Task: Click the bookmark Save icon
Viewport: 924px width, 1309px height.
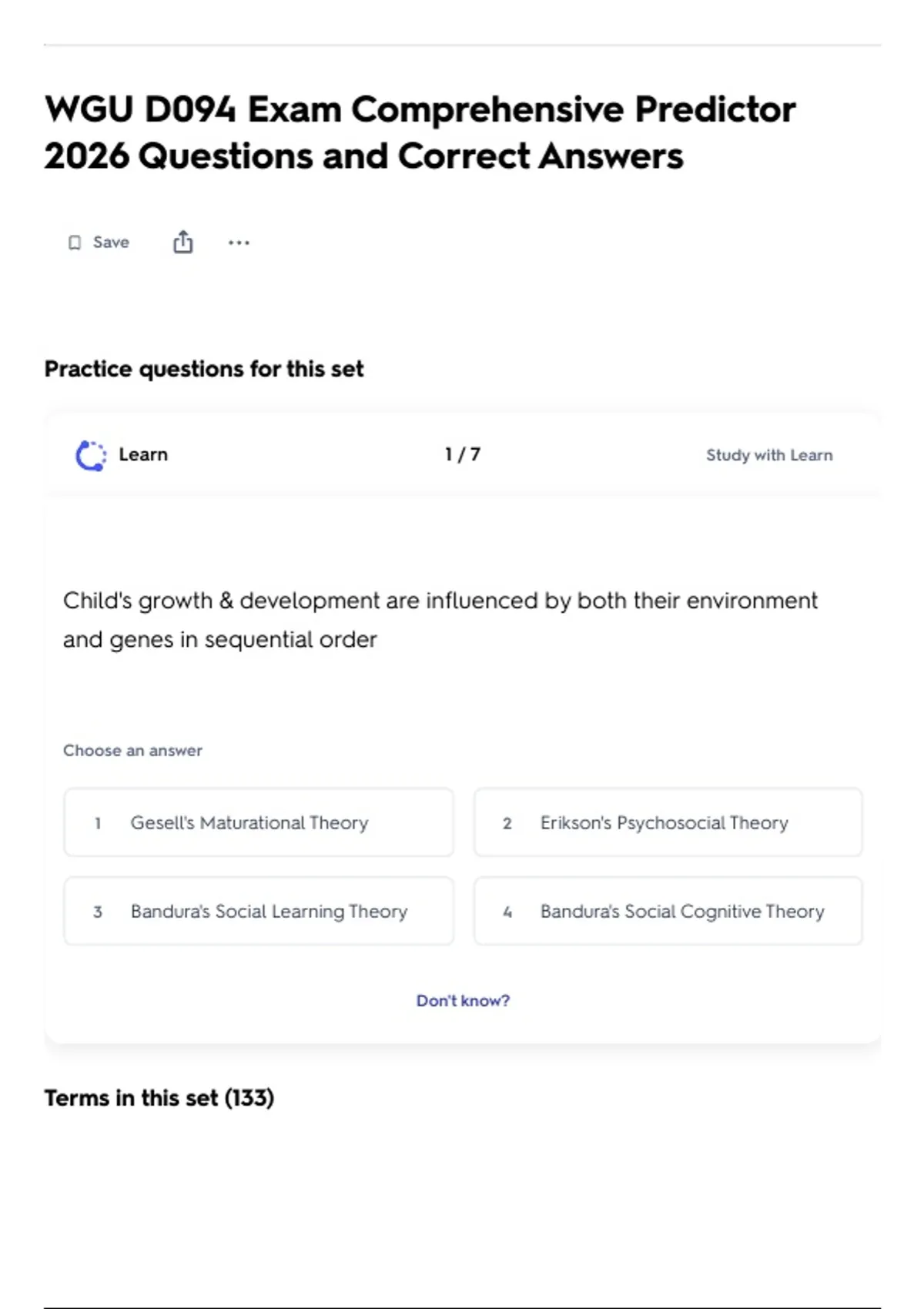Action: click(x=75, y=243)
